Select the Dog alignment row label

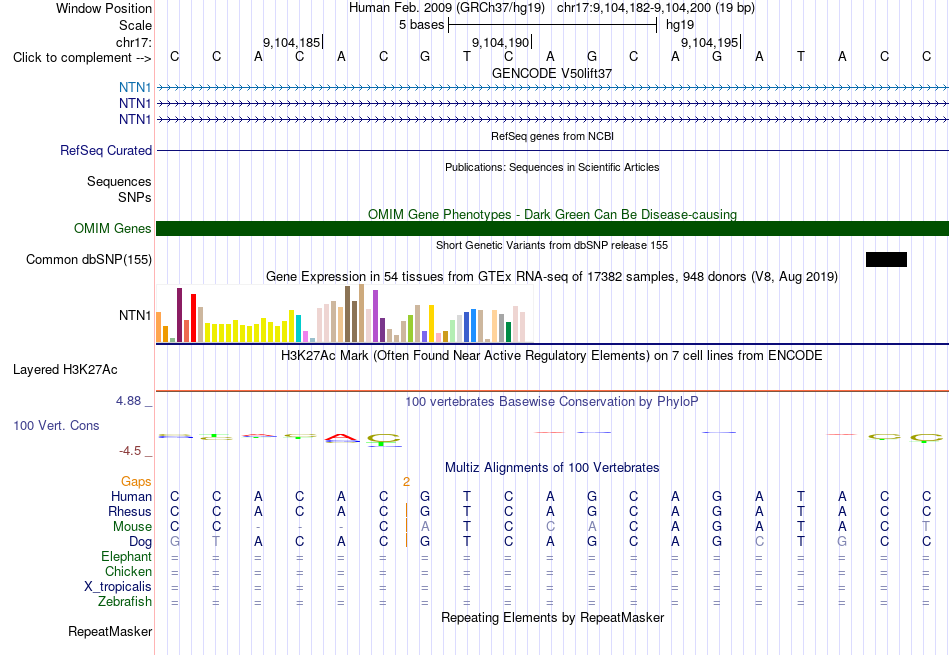point(141,542)
